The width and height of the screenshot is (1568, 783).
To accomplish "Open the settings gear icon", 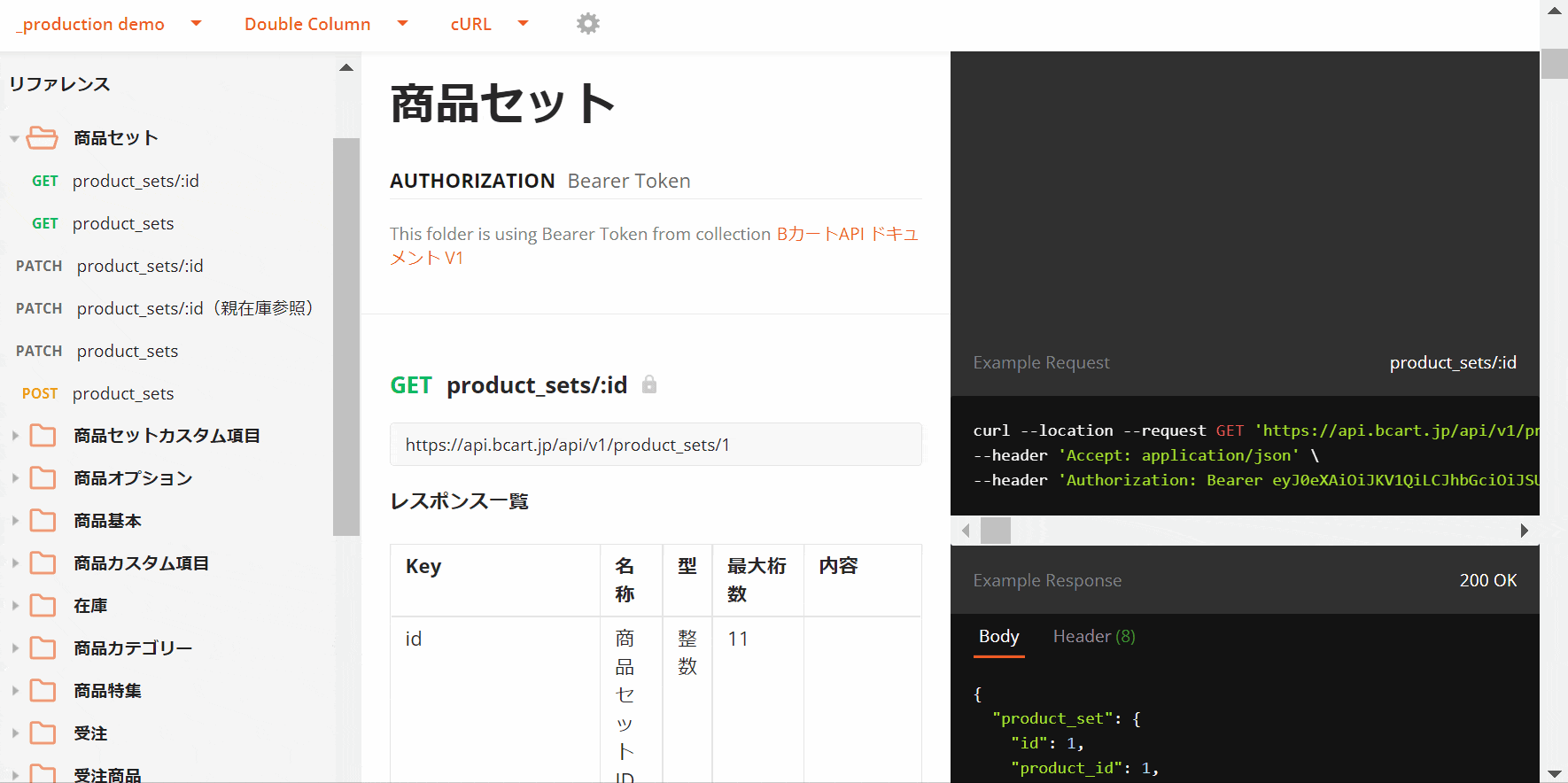I will [588, 24].
